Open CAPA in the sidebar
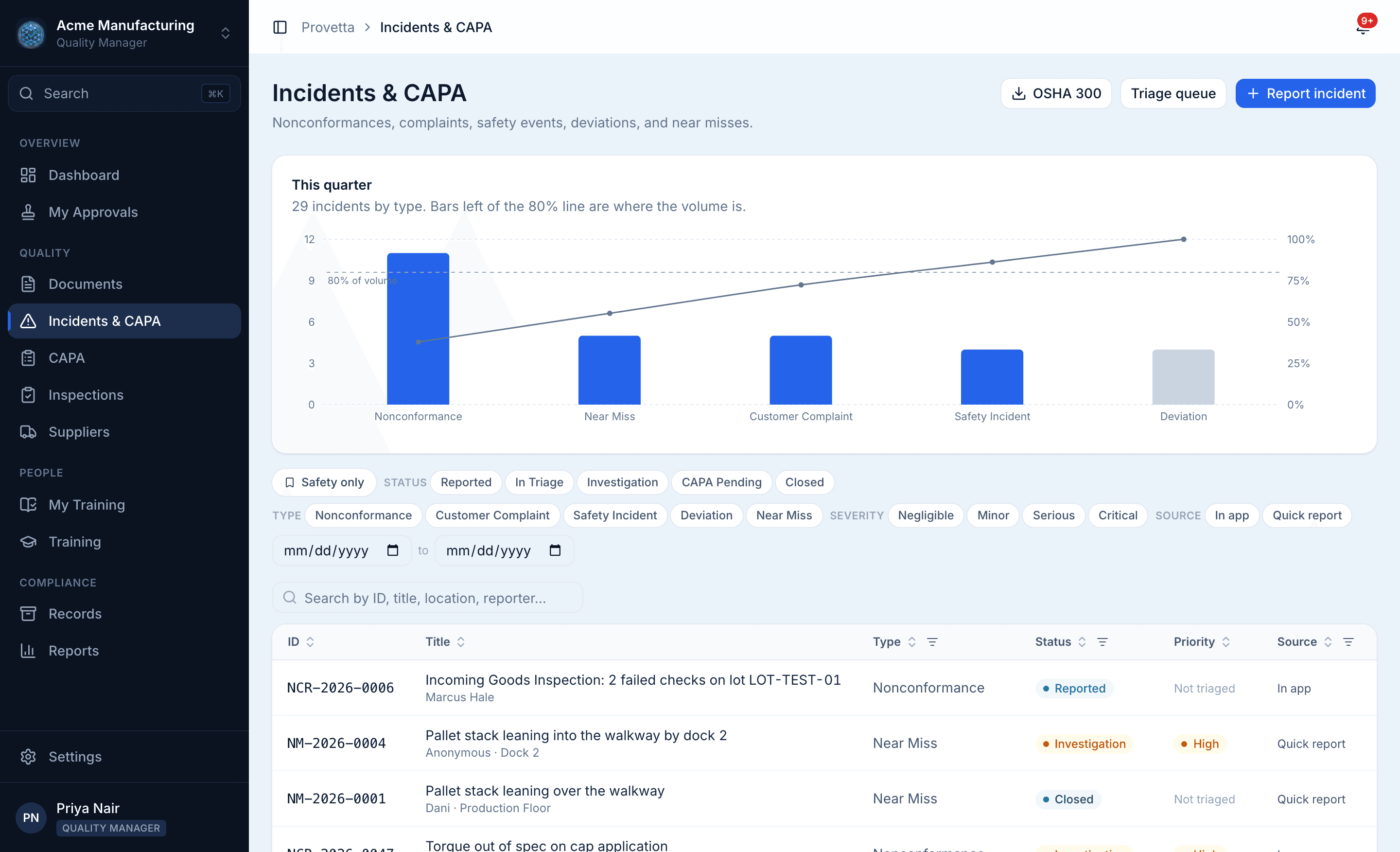This screenshot has height=852, width=1400. (x=124, y=357)
